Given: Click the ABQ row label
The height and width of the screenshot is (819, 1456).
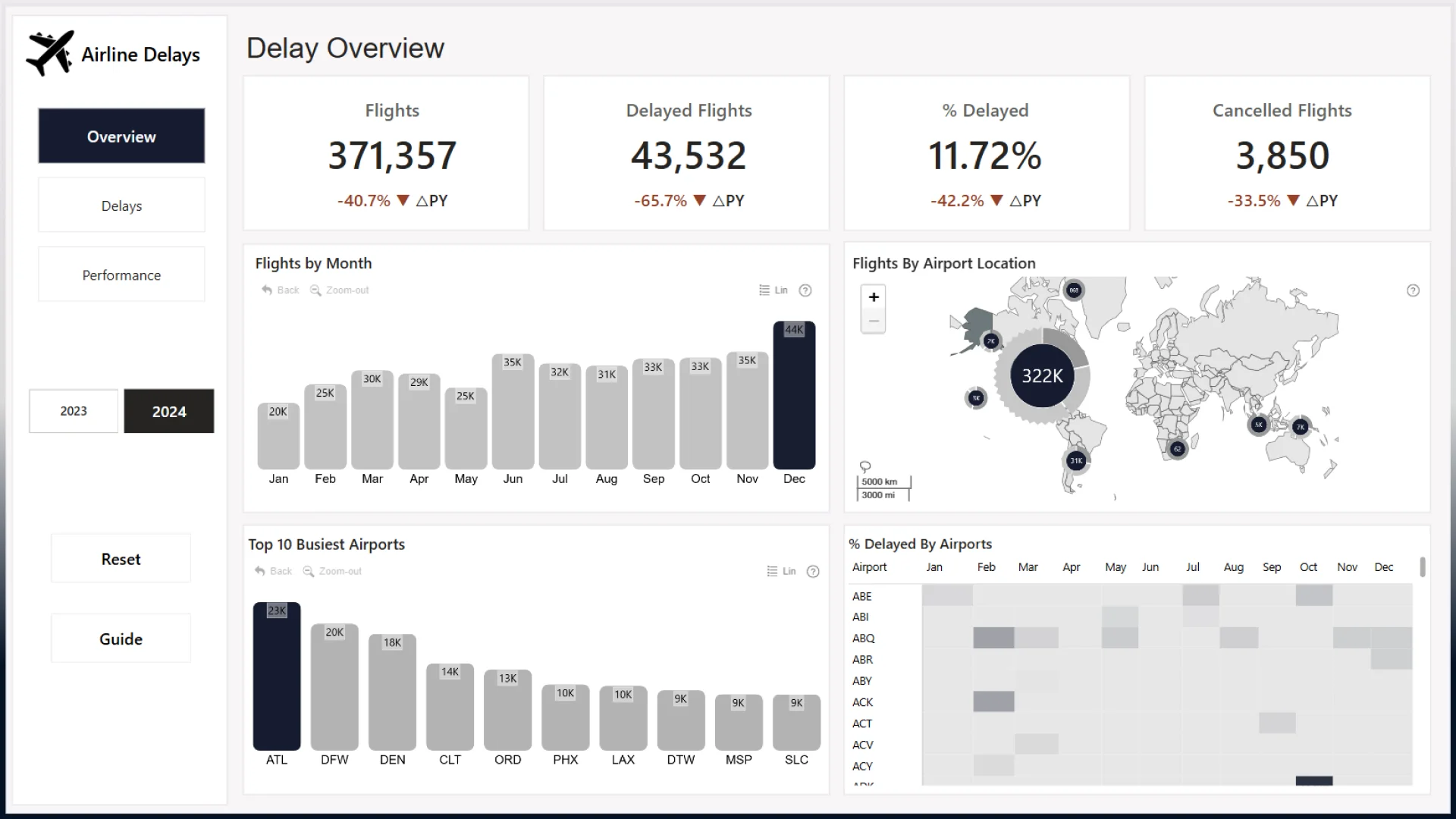Looking at the screenshot, I should [x=863, y=639].
